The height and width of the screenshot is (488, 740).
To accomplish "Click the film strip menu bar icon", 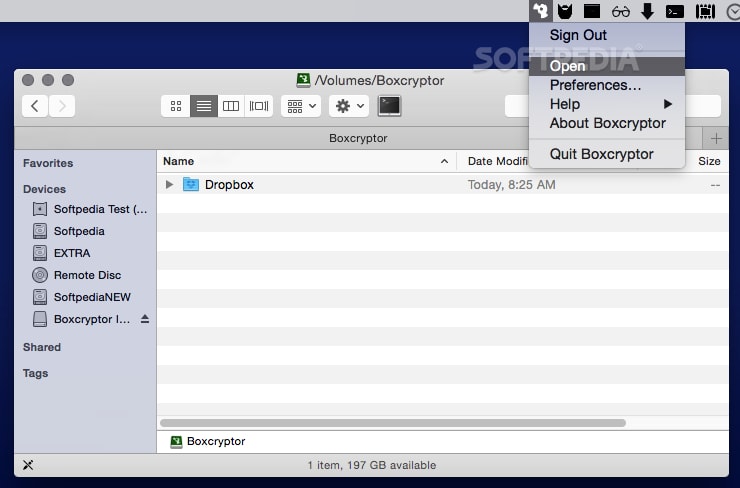I will pos(705,11).
